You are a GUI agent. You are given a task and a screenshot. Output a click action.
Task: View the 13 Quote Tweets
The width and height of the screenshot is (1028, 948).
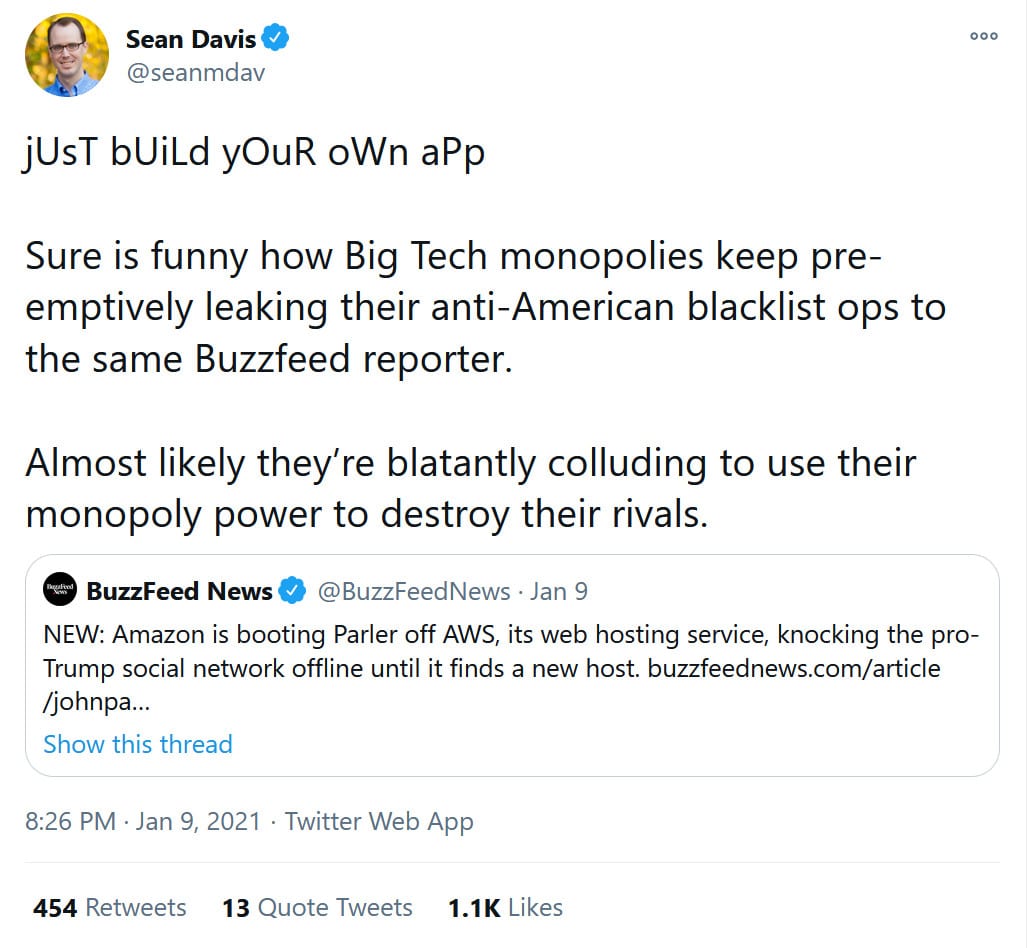[317, 907]
